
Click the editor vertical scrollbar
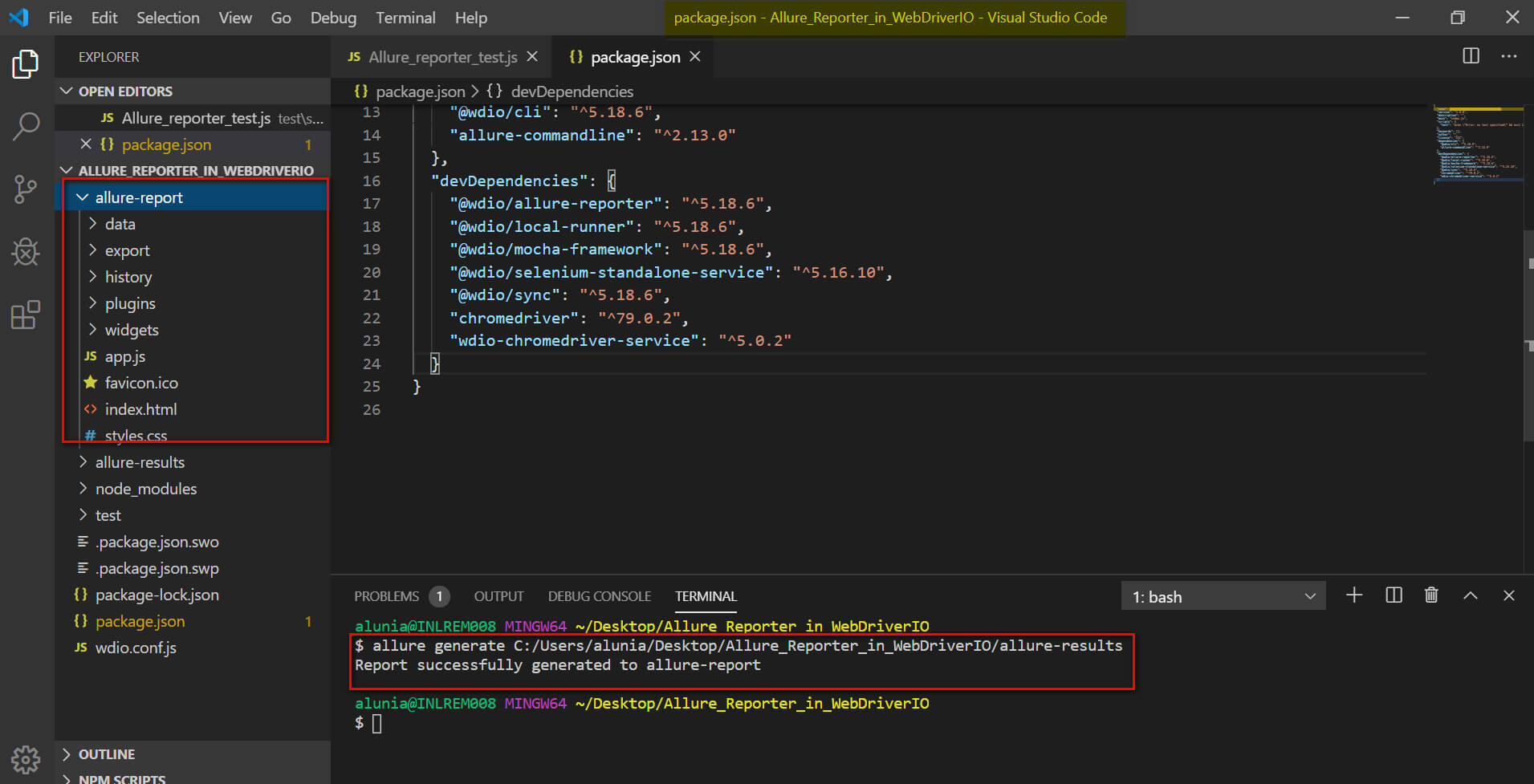pyautogui.click(x=1528, y=337)
